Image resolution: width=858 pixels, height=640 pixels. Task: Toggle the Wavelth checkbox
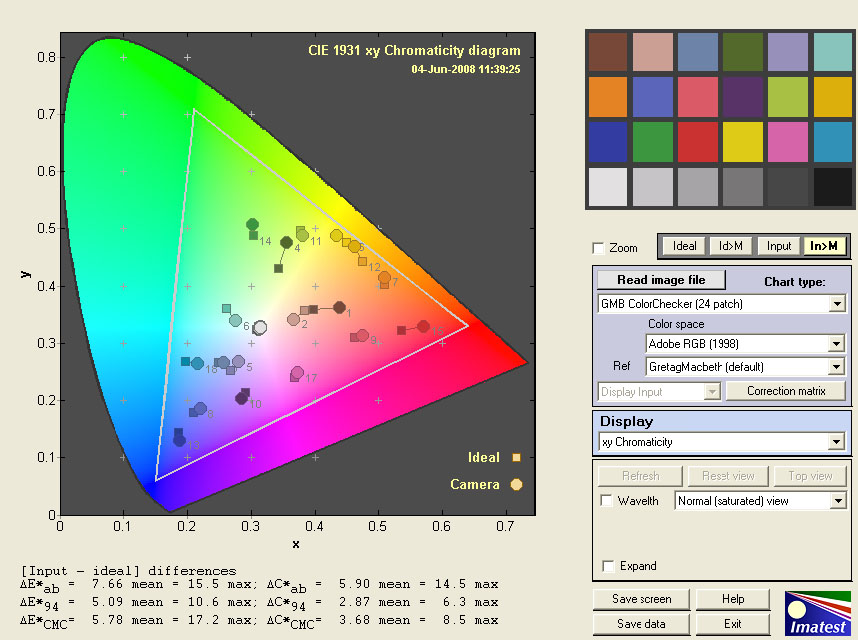pyautogui.click(x=606, y=500)
